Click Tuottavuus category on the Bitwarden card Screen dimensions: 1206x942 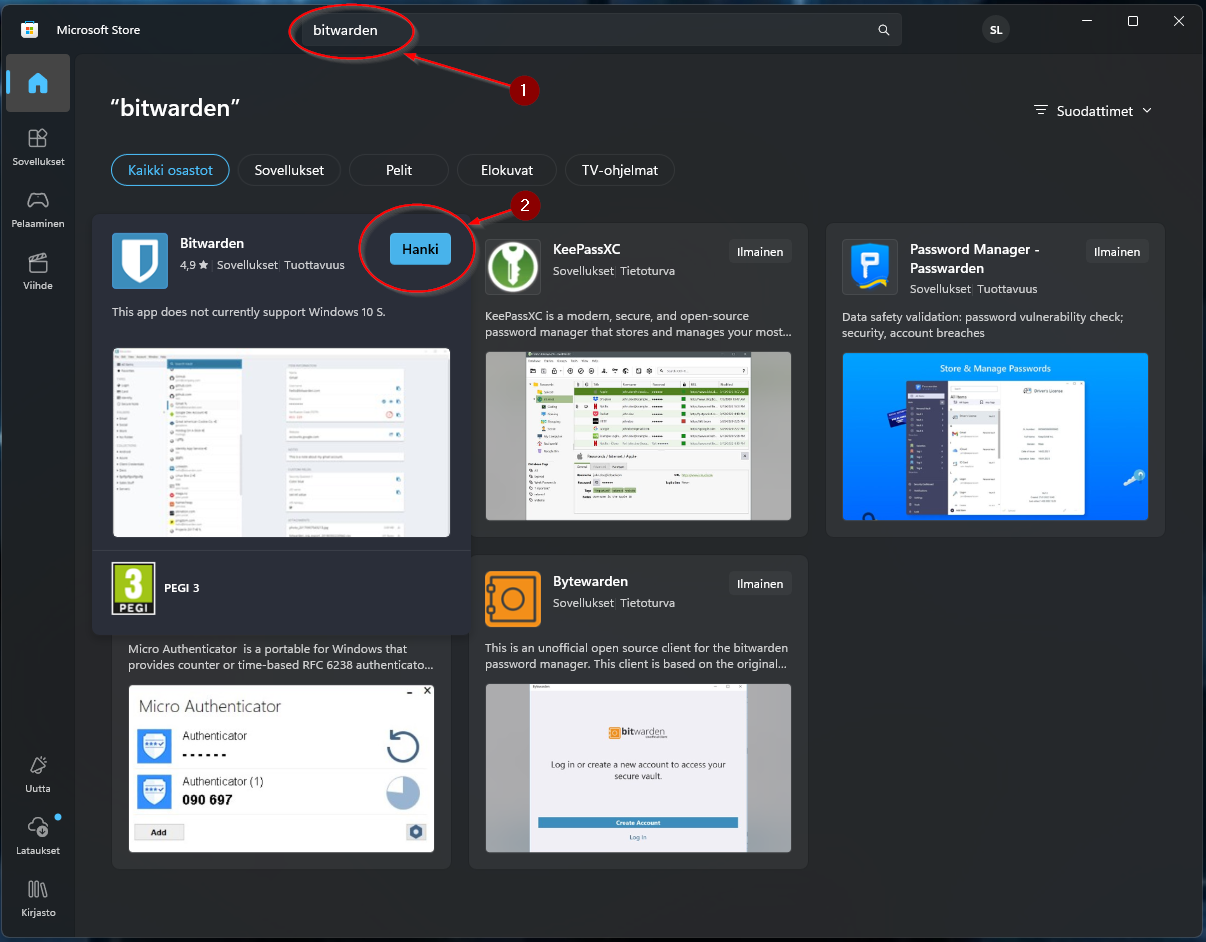coord(314,266)
